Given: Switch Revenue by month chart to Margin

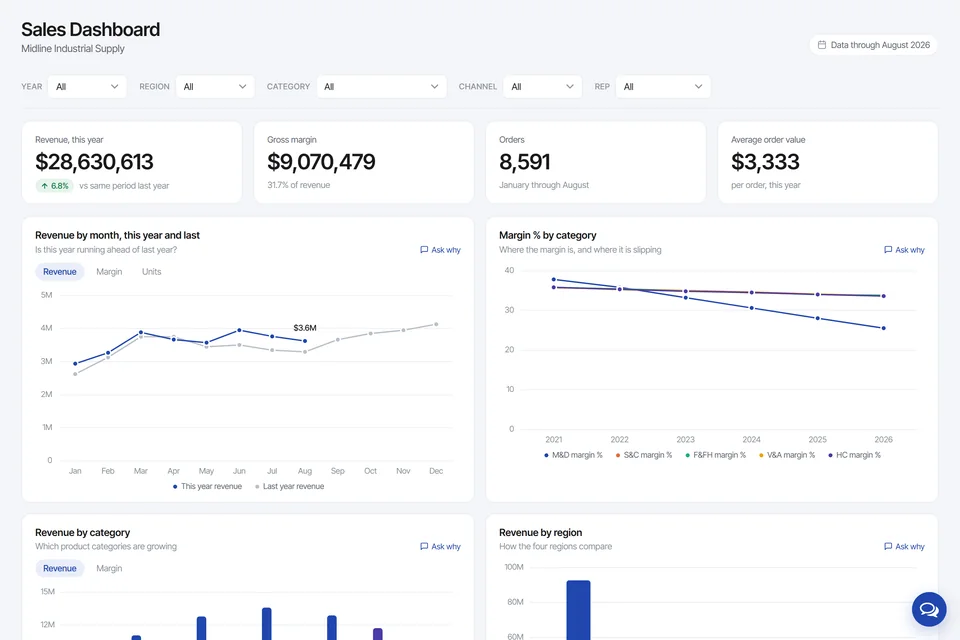Looking at the screenshot, I should click(109, 271).
